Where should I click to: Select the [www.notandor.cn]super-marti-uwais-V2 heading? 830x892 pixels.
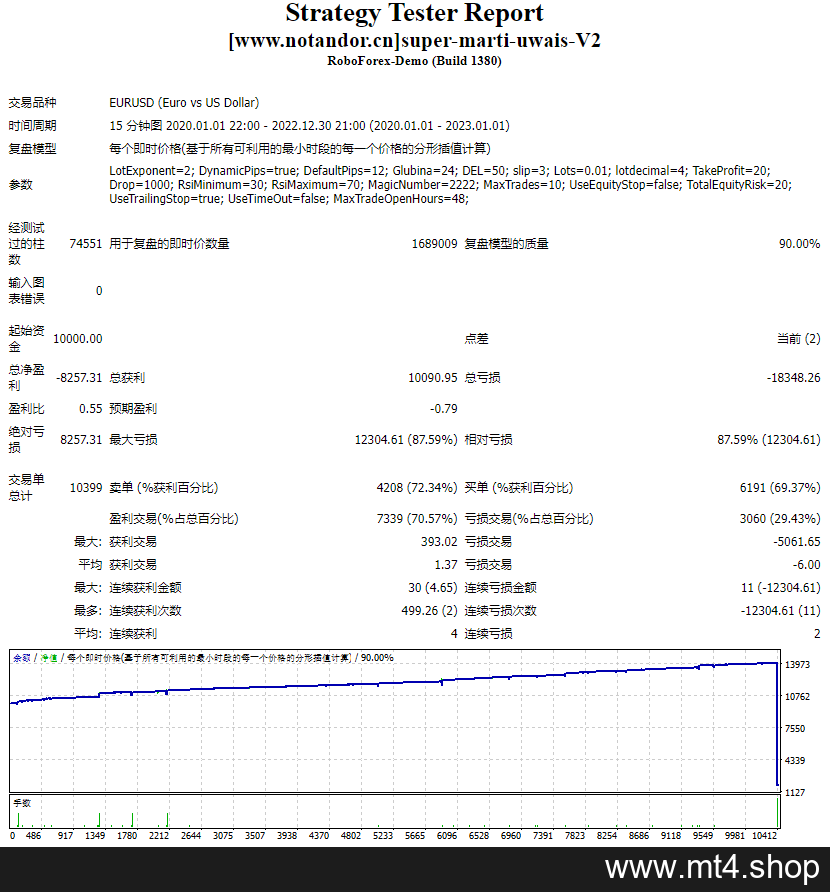pyautogui.click(x=414, y=40)
